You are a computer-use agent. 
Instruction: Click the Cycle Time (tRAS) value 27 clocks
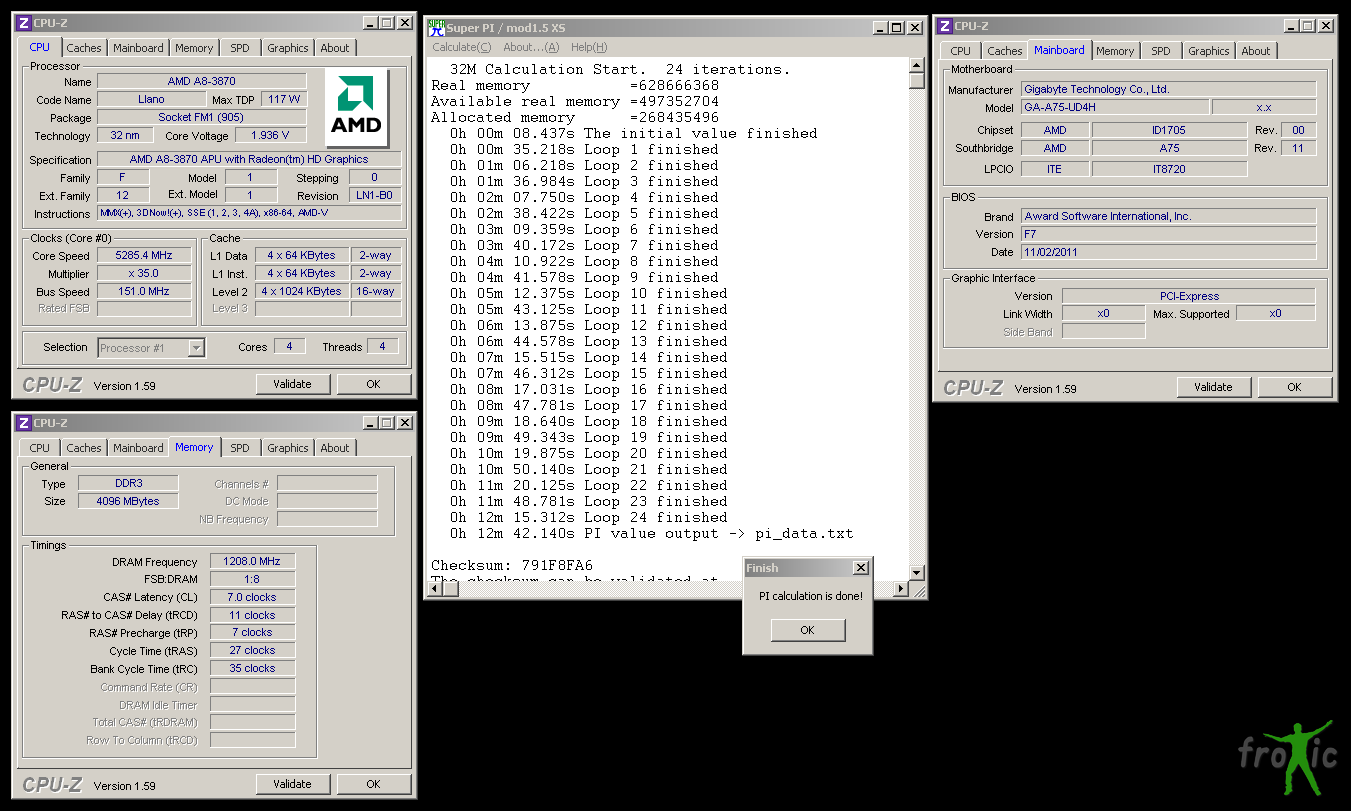pyautogui.click(x=252, y=651)
